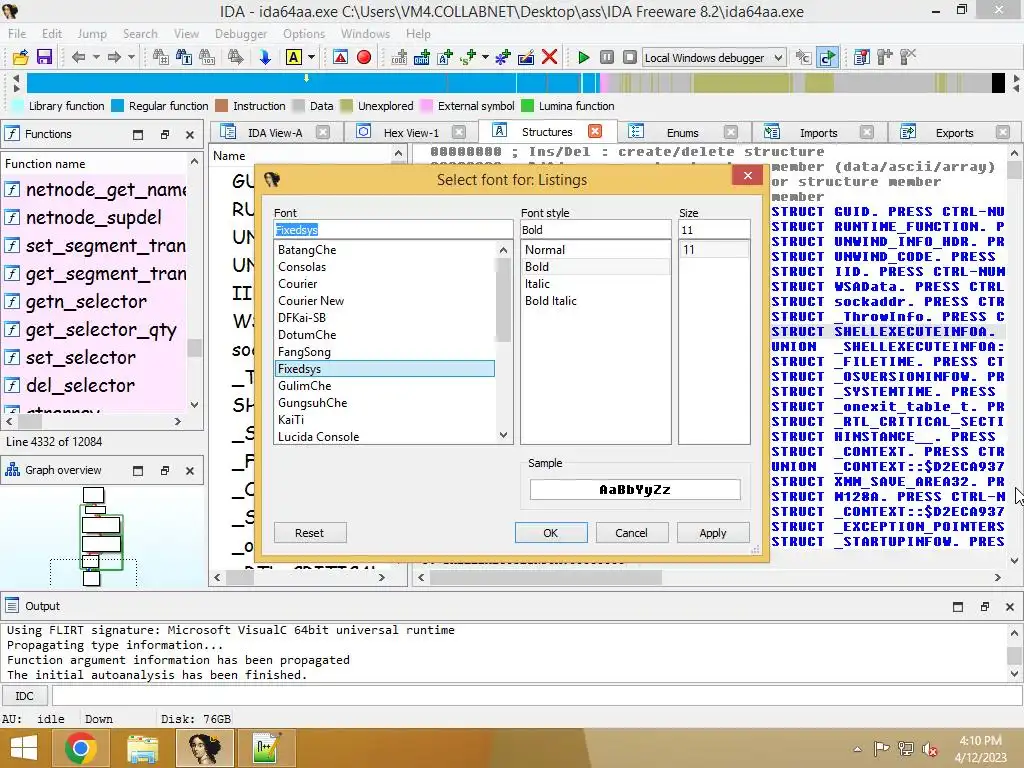Switch to the Enums tab

[x=682, y=133]
